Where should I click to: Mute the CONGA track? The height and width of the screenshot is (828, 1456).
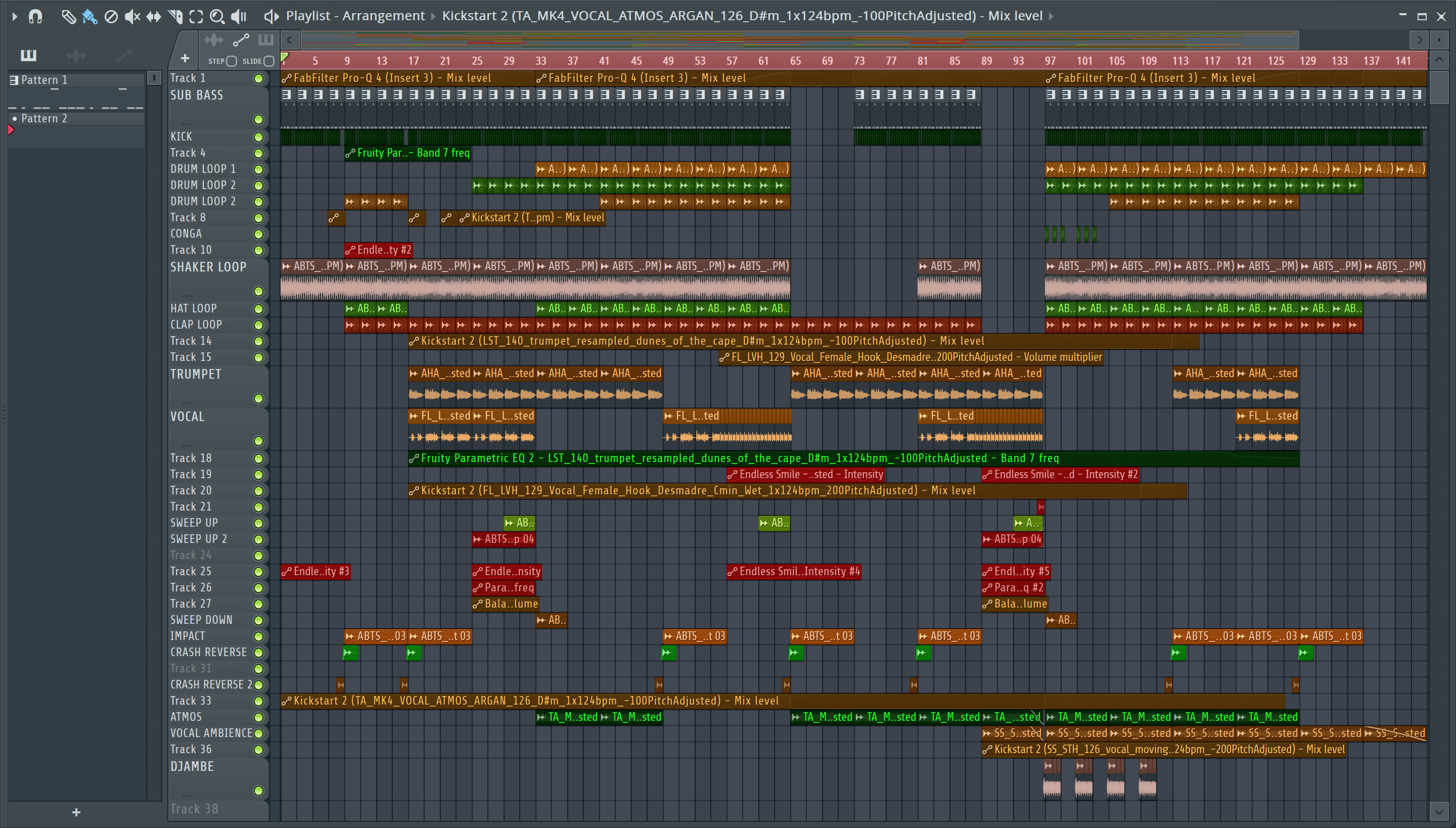(x=258, y=235)
